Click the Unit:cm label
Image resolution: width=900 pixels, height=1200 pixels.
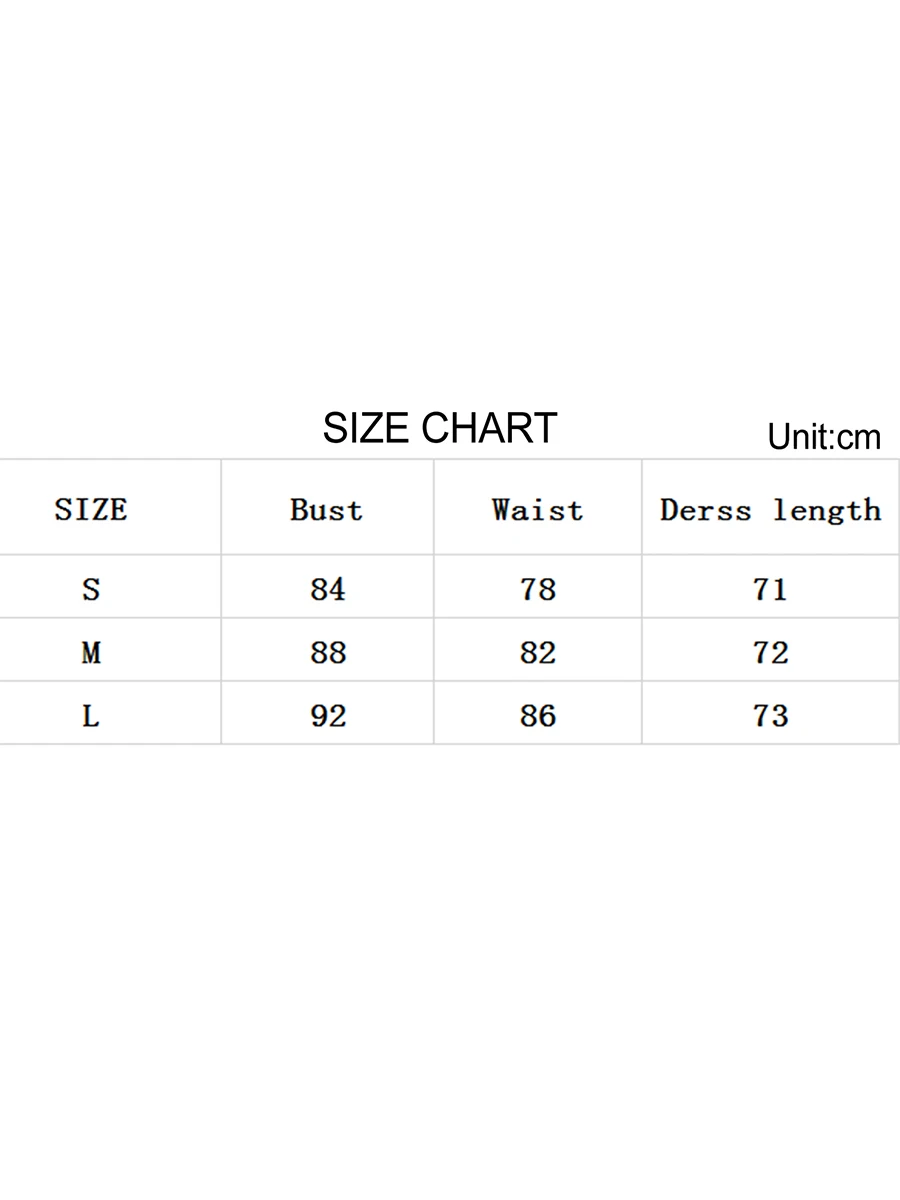pos(824,437)
